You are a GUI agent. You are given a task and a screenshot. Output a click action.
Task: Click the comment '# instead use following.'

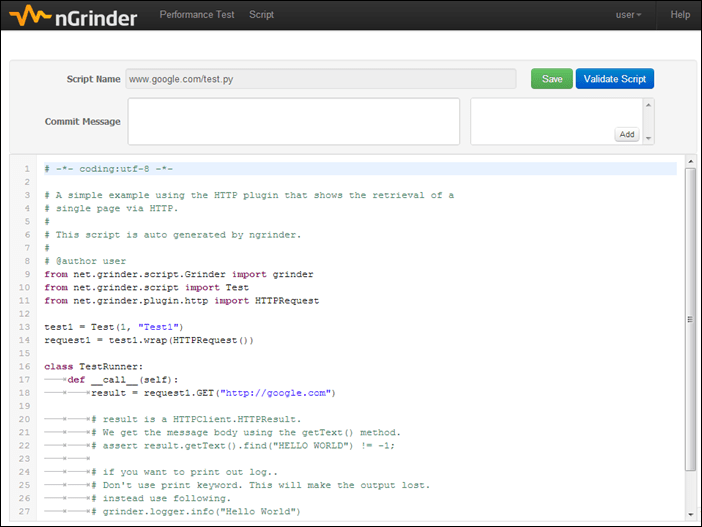click(x=161, y=498)
